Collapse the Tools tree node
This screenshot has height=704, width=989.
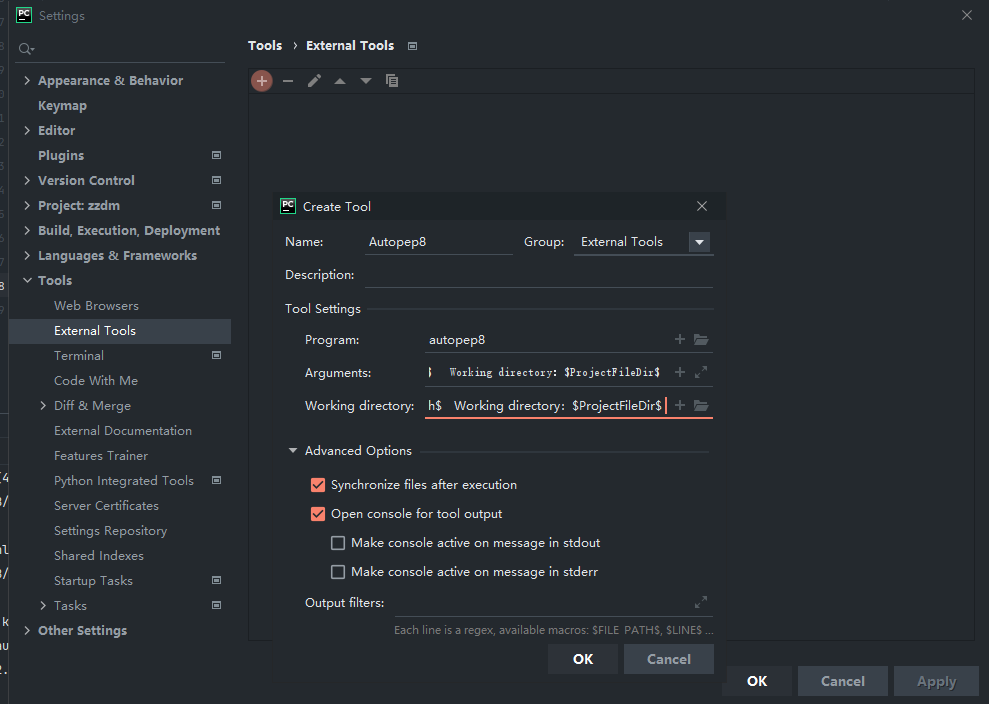tap(27, 280)
